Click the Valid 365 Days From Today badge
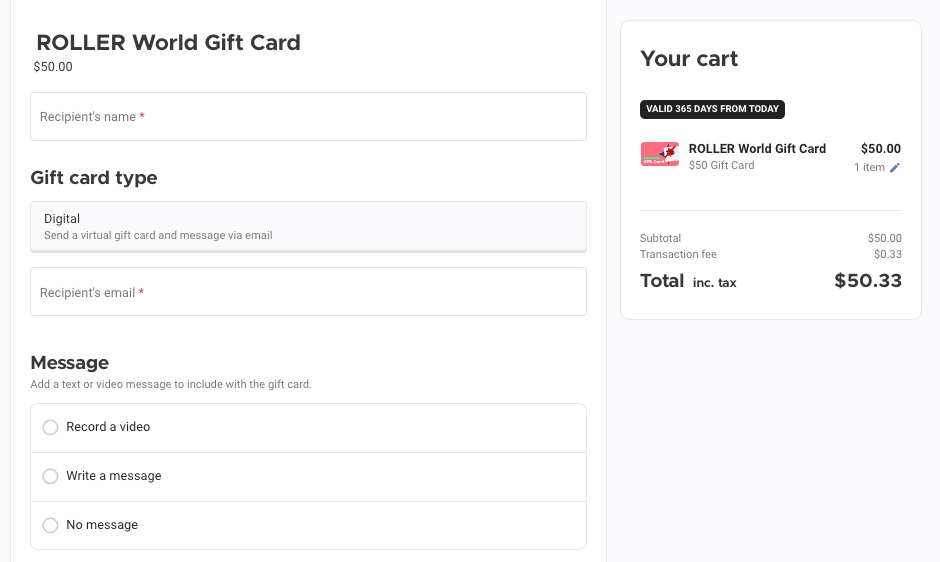940x562 pixels. [712, 109]
